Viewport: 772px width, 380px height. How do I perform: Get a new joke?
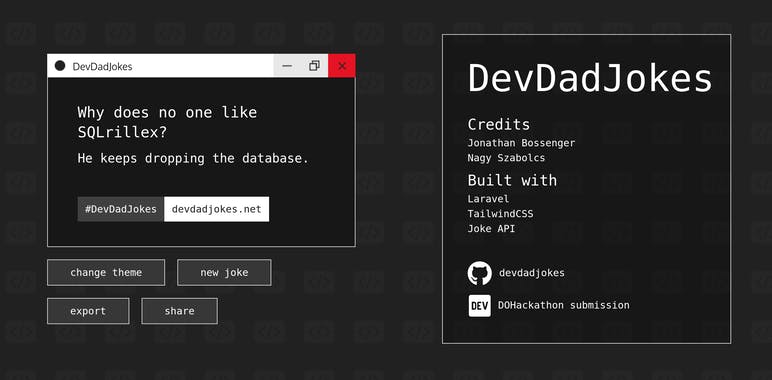click(224, 273)
